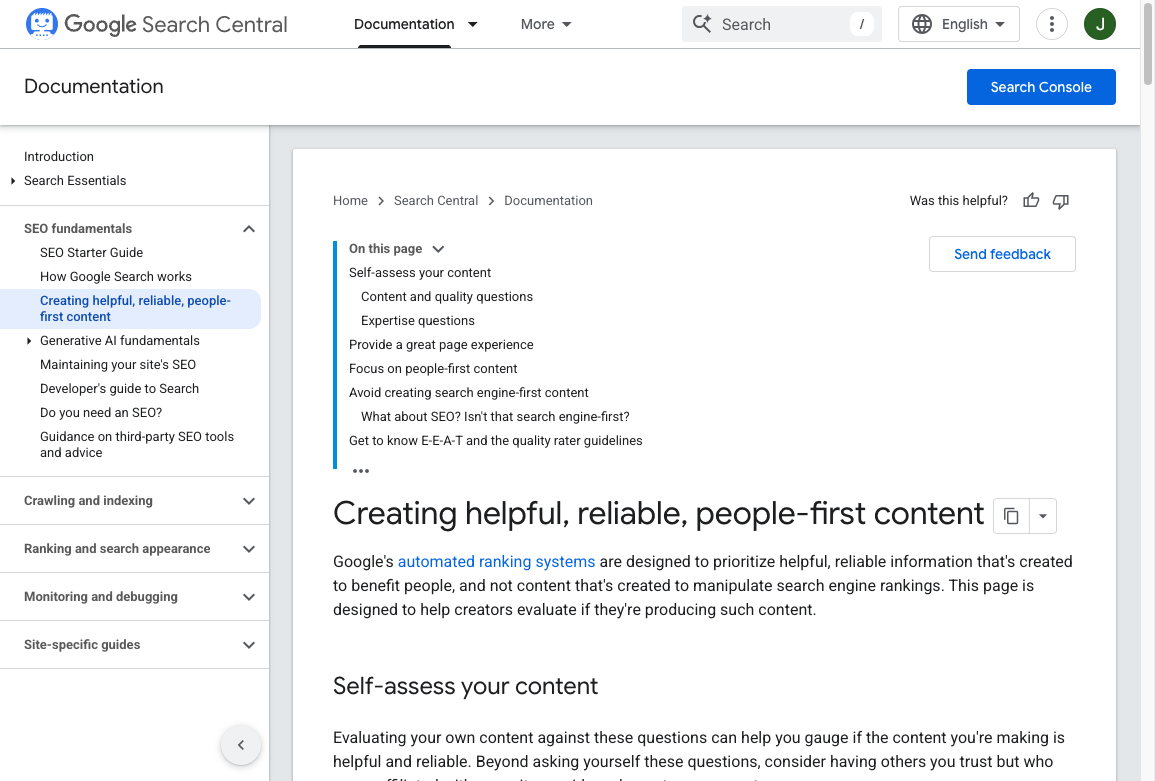The width and height of the screenshot is (1155, 781).
Task: Click the Google Search Central title text
Action: pos(176,24)
